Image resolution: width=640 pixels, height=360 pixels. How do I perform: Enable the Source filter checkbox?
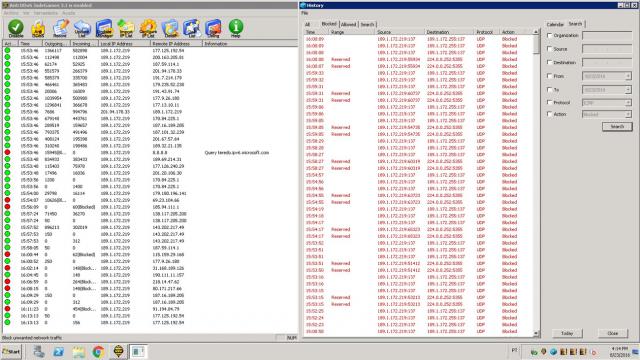(549, 49)
